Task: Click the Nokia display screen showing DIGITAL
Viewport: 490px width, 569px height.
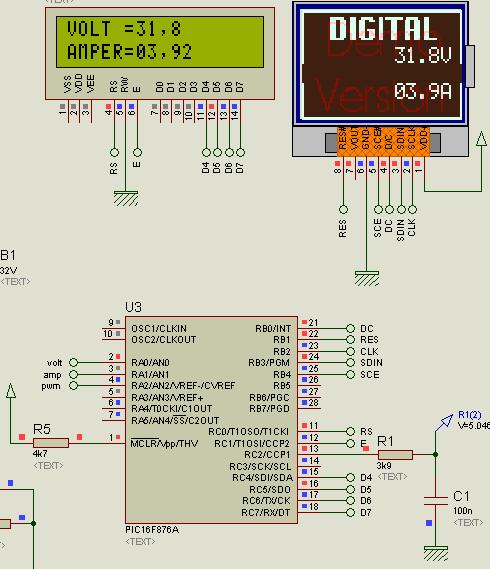Action: click(x=382, y=65)
